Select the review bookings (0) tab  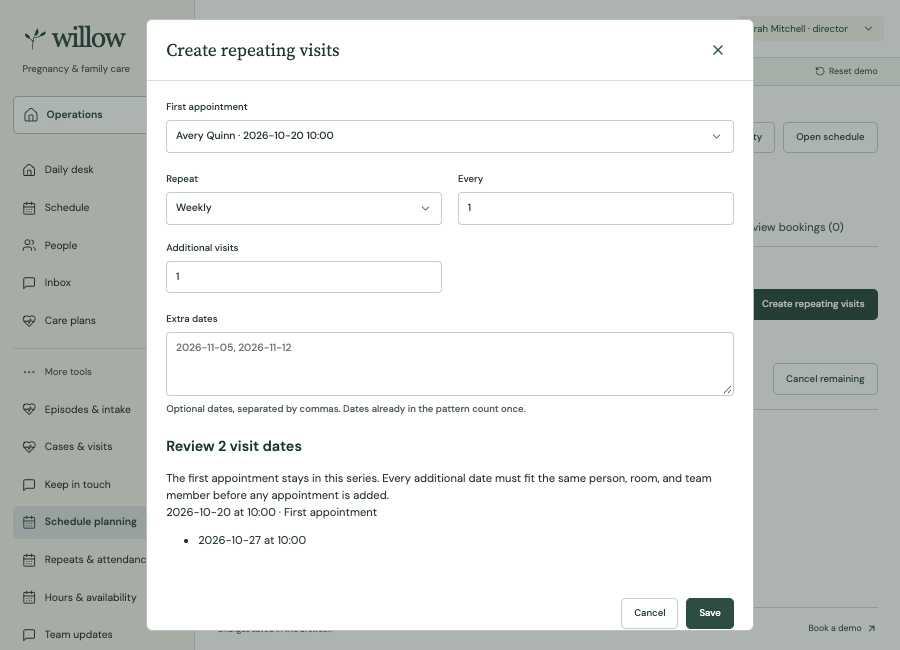[x=798, y=227]
